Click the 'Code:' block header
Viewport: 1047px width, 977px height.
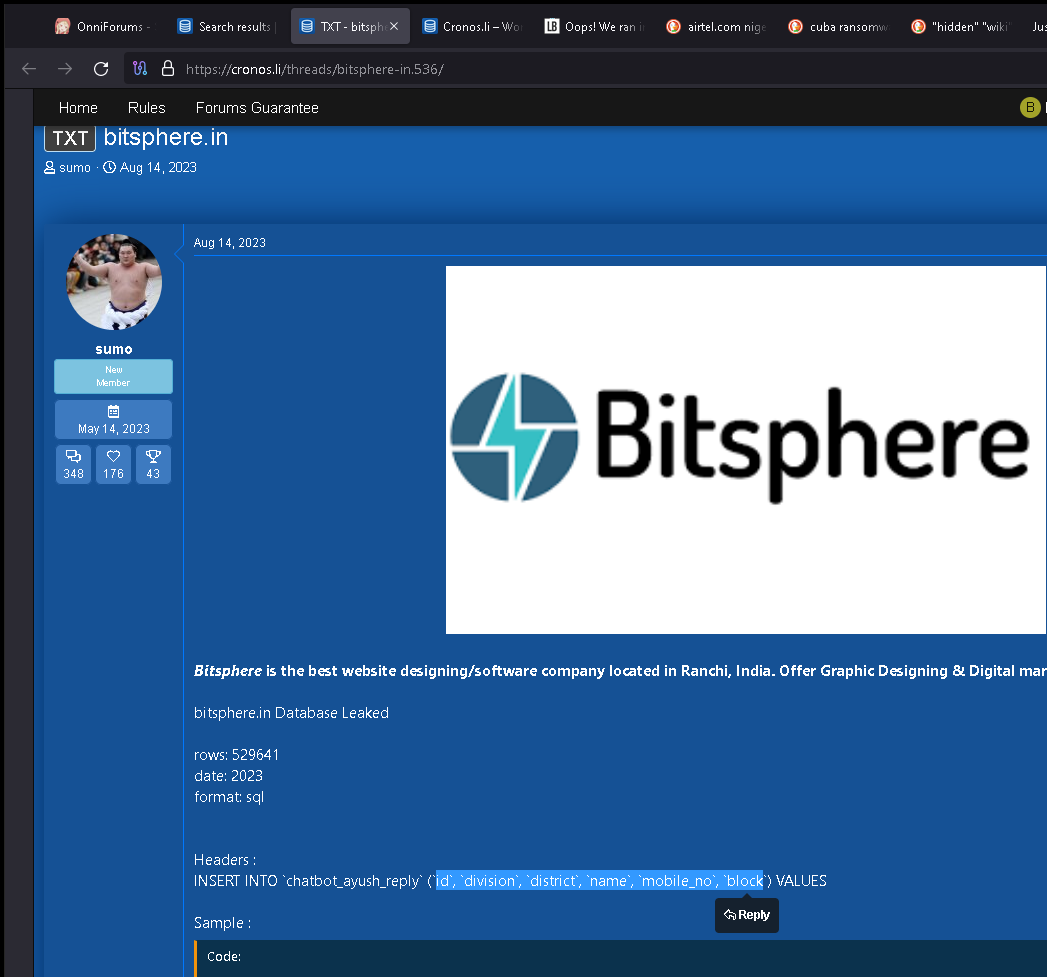click(x=224, y=956)
